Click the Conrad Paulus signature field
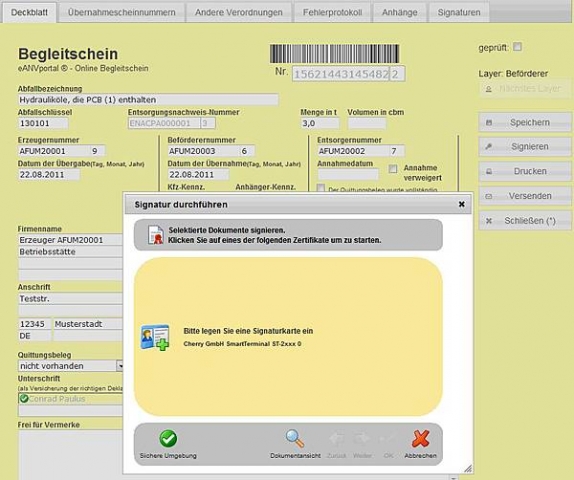This screenshot has height=480, width=574. [70, 399]
